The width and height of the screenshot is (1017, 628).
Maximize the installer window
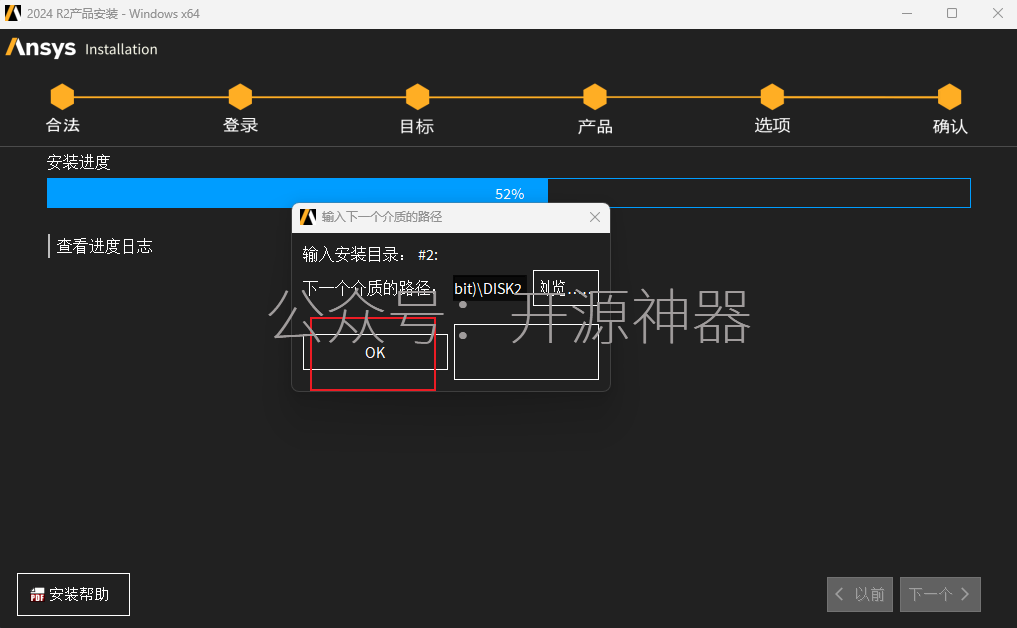[x=951, y=14]
